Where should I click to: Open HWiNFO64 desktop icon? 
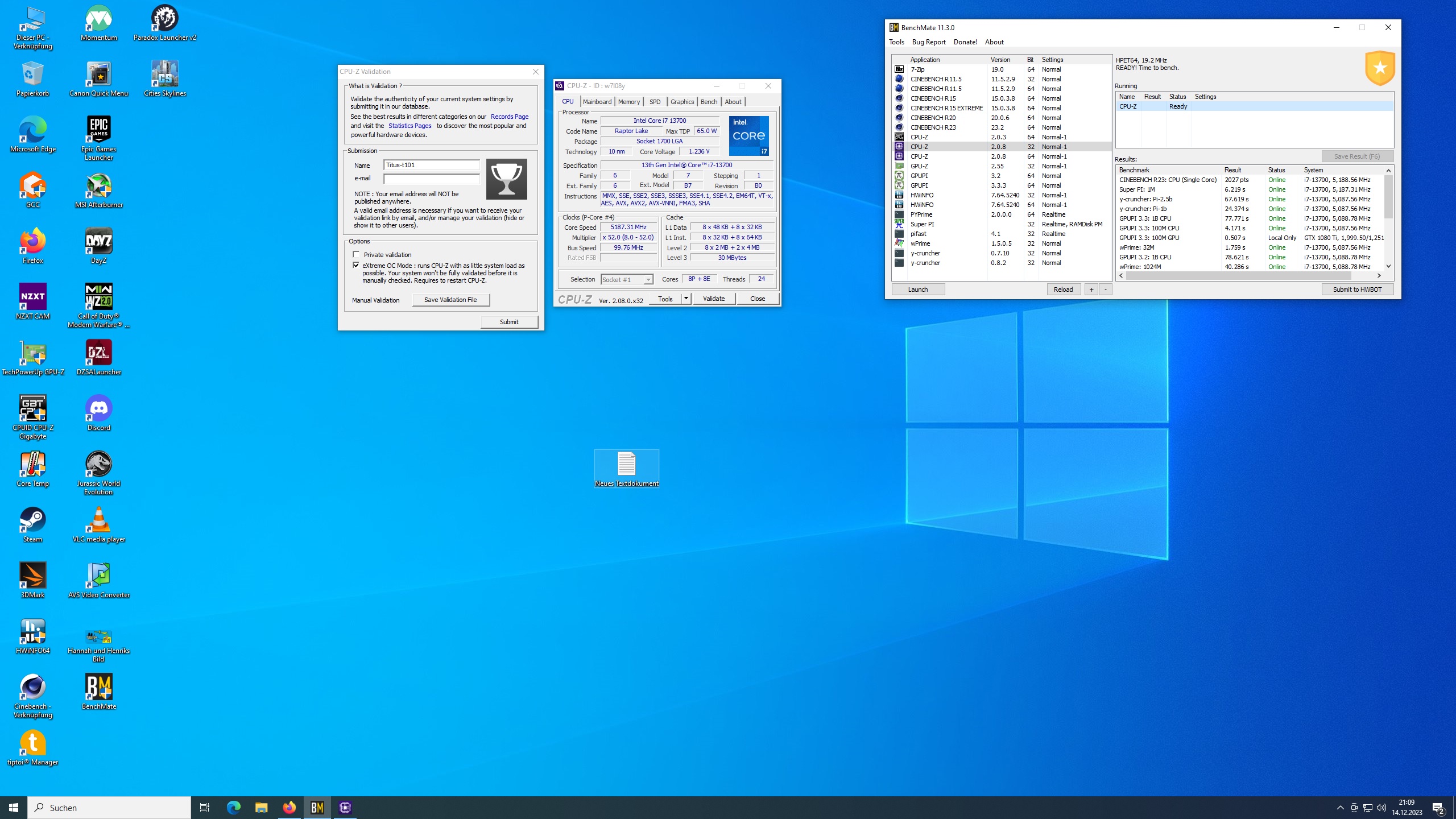tap(32, 636)
